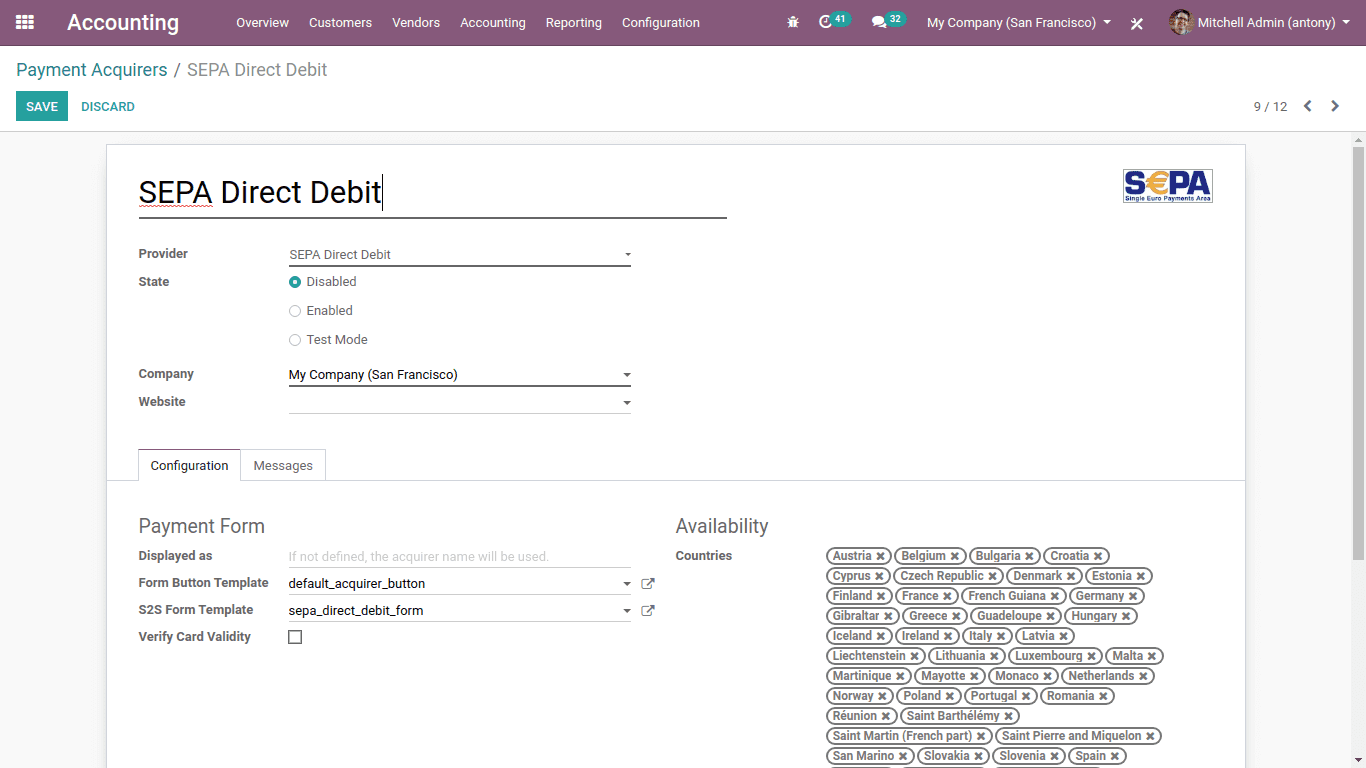Go to next record arrow

[x=1335, y=106]
